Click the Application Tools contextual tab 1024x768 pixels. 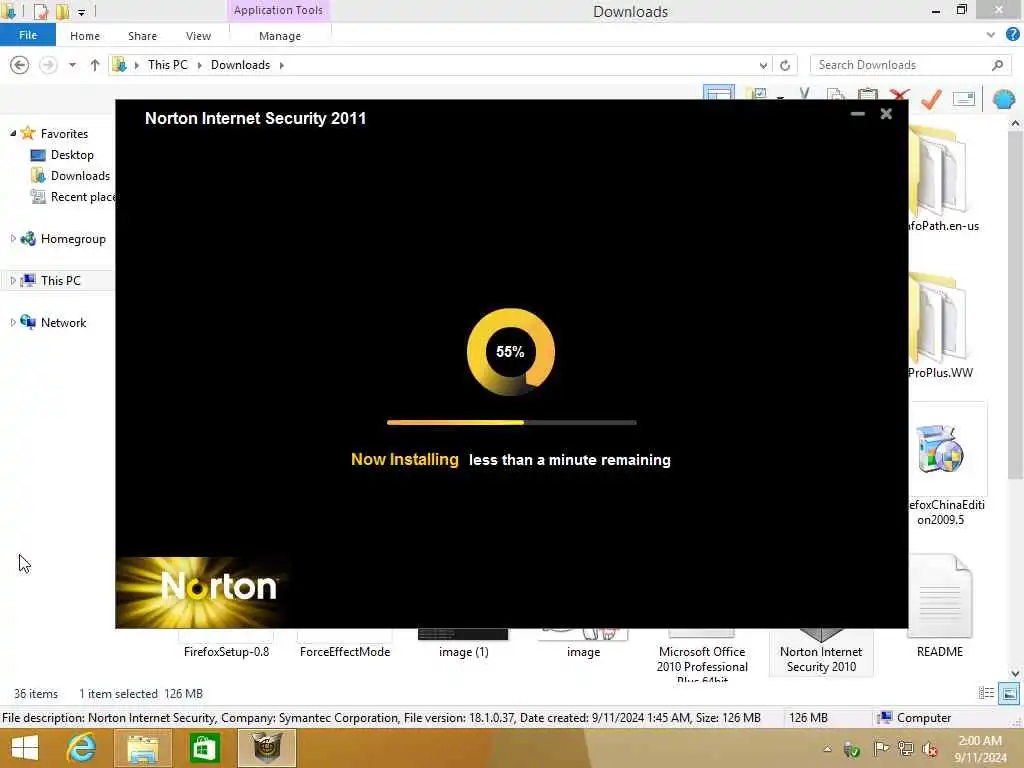(x=278, y=10)
